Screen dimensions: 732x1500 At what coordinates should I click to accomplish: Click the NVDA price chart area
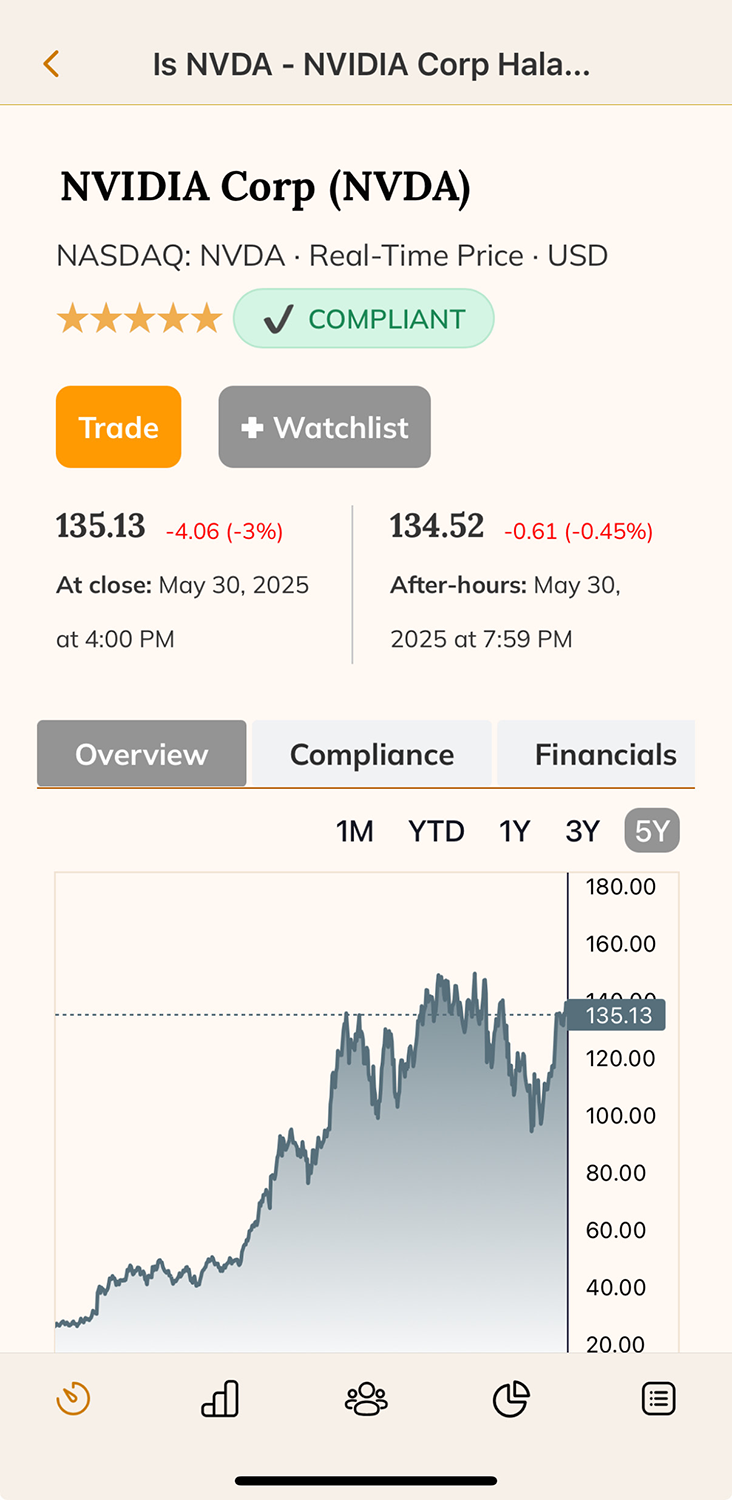click(x=311, y=1112)
